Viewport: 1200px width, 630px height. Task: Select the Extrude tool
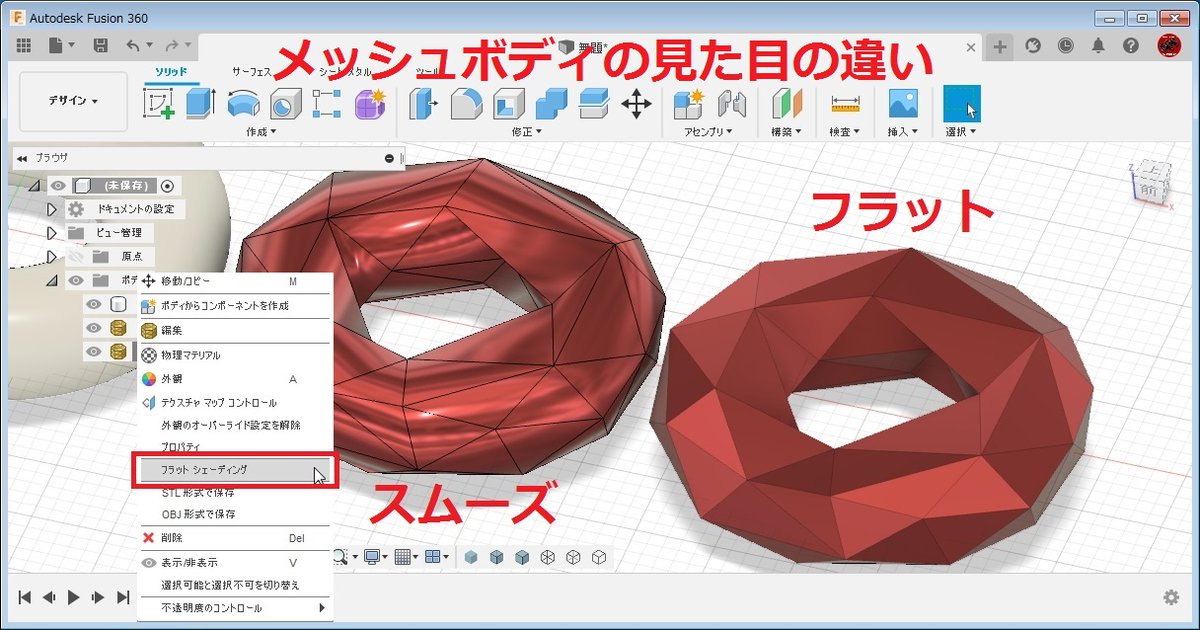[200, 104]
